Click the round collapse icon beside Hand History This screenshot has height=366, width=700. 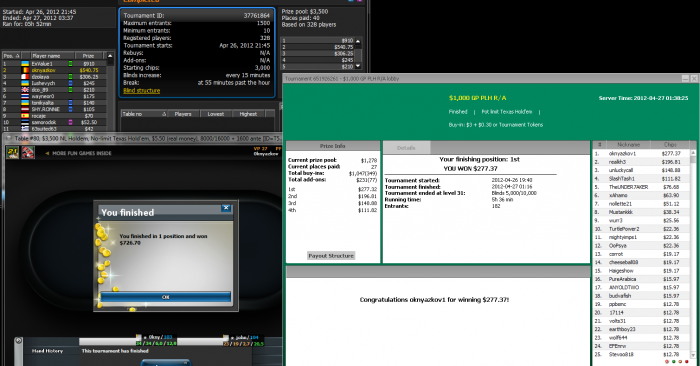point(18,341)
